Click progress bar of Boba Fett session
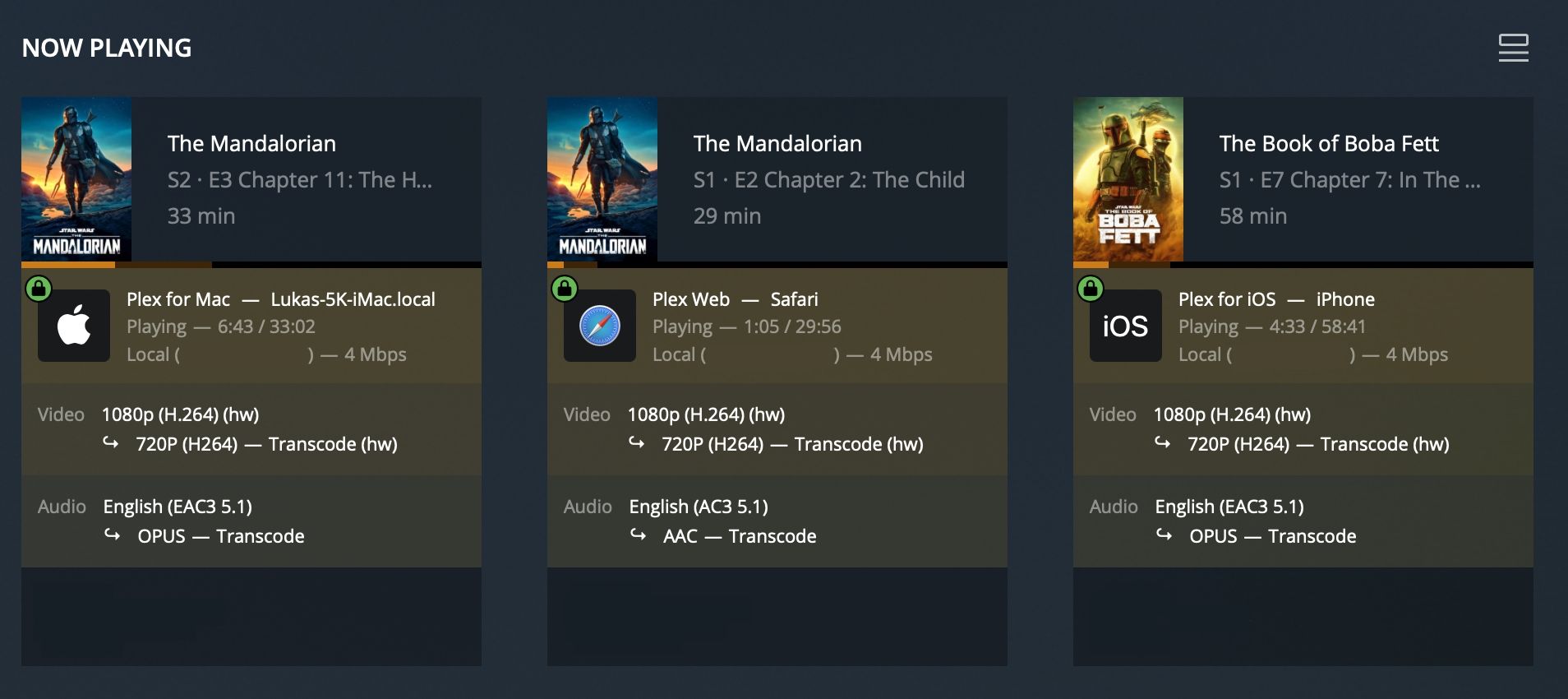This screenshot has width=1568, height=699. click(1303, 265)
